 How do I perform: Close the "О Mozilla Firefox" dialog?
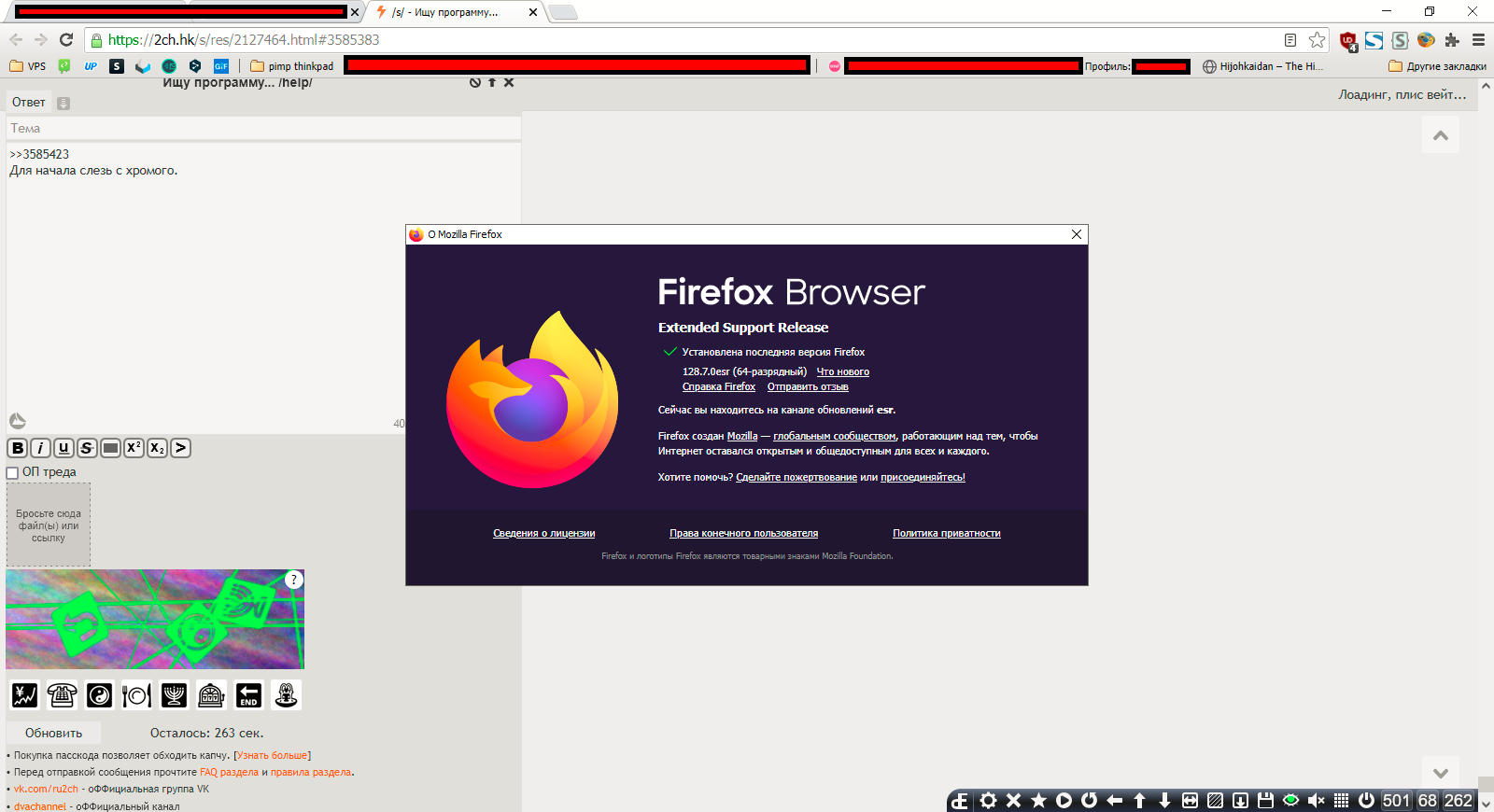coord(1077,234)
